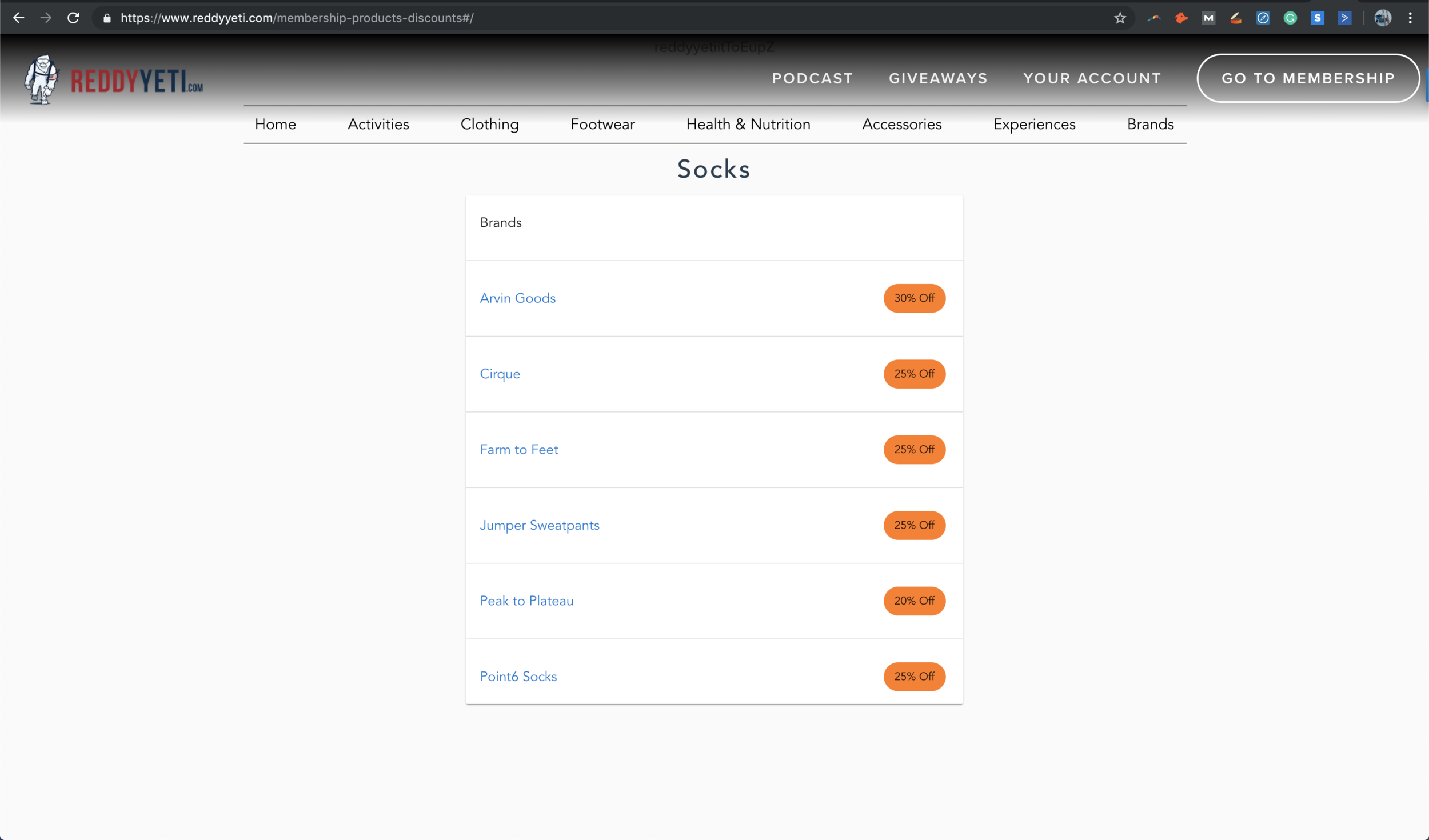The width and height of the screenshot is (1429, 840).
Task: Open the Chrome profile avatar
Action: pyautogui.click(x=1383, y=18)
